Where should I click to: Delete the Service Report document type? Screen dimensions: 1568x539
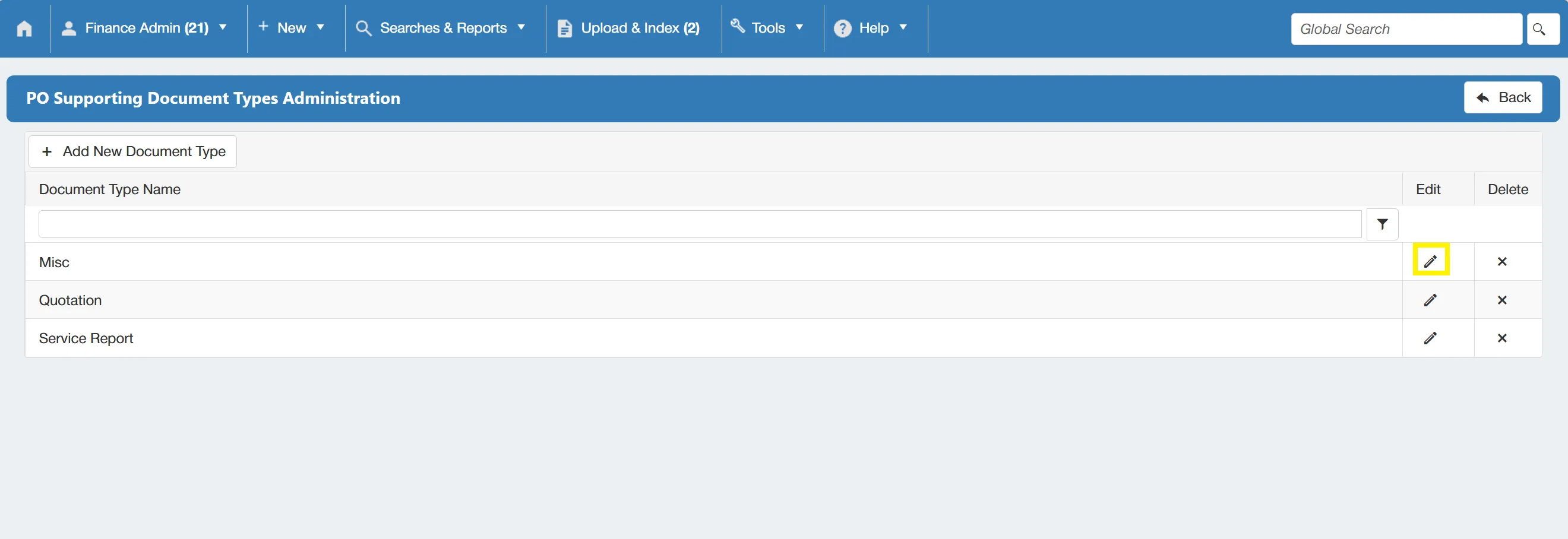point(1501,338)
